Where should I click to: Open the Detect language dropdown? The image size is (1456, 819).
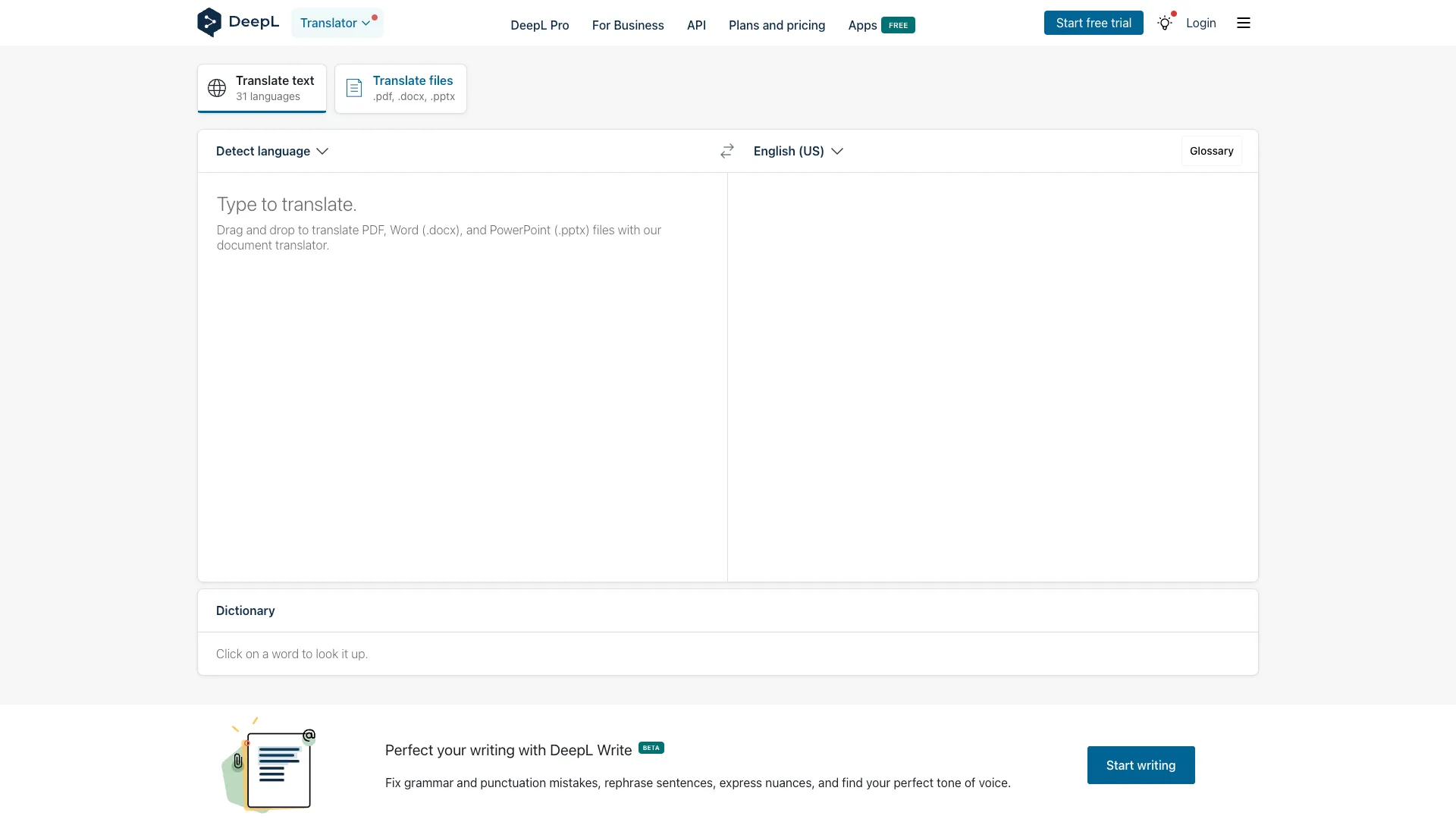[x=270, y=151]
